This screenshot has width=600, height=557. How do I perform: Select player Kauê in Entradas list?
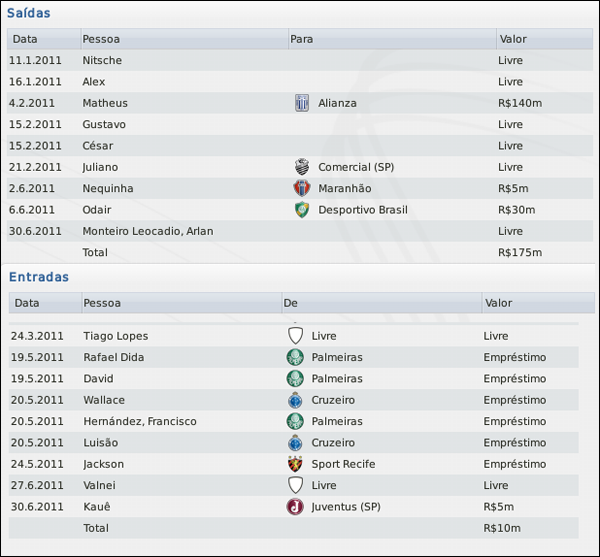(98, 506)
